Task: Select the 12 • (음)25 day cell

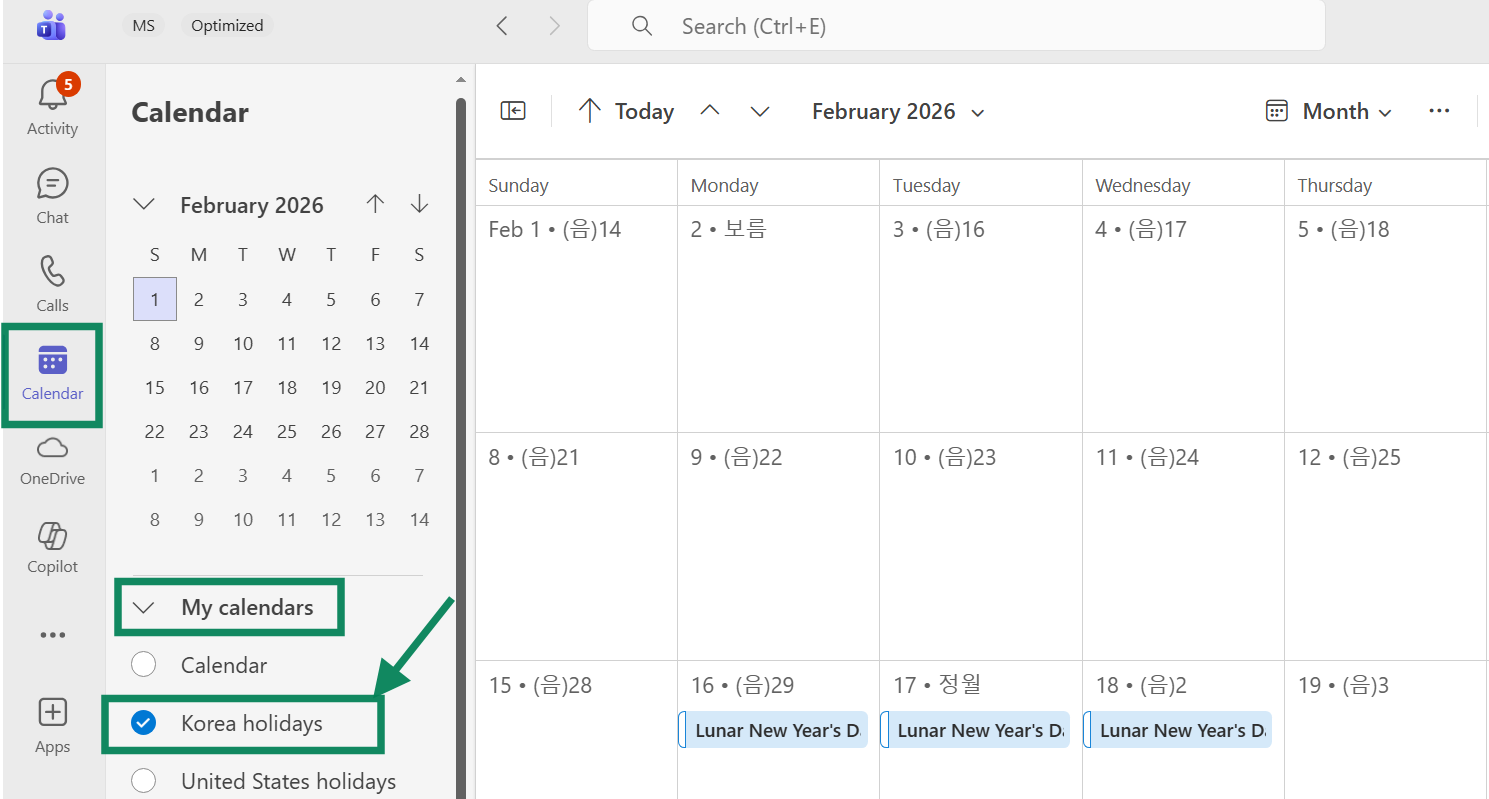Action: [x=1386, y=547]
